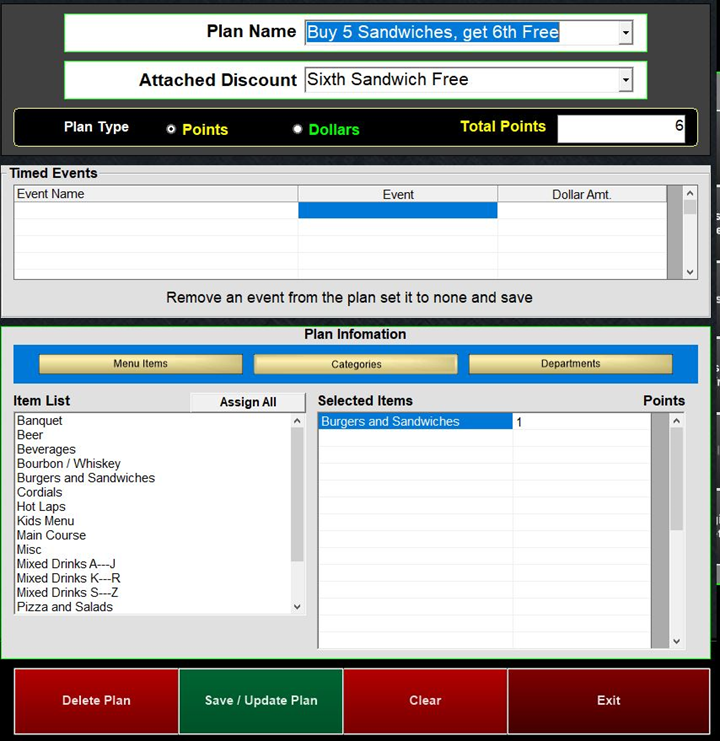Select Pizza and Salads in Item List
This screenshot has height=741, width=720.
(x=65, y=607)
